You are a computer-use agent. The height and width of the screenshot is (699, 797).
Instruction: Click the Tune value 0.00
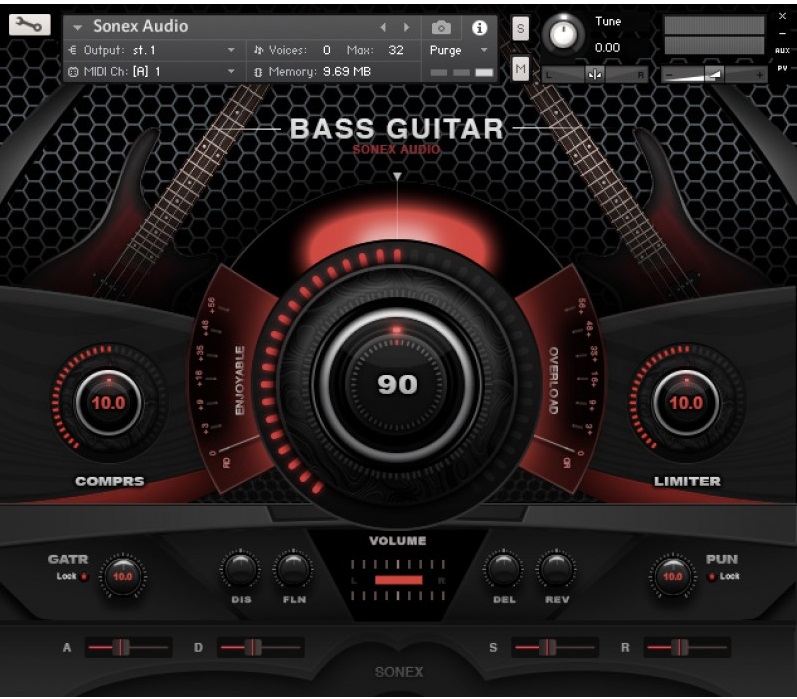click(607, 48)
